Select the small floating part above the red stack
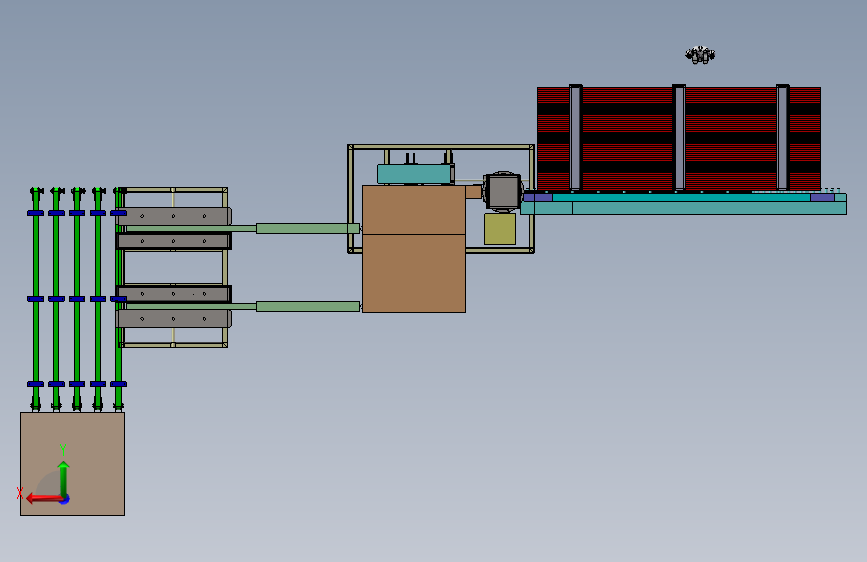Screen dimensions: 867x562 tap(700, 55)
